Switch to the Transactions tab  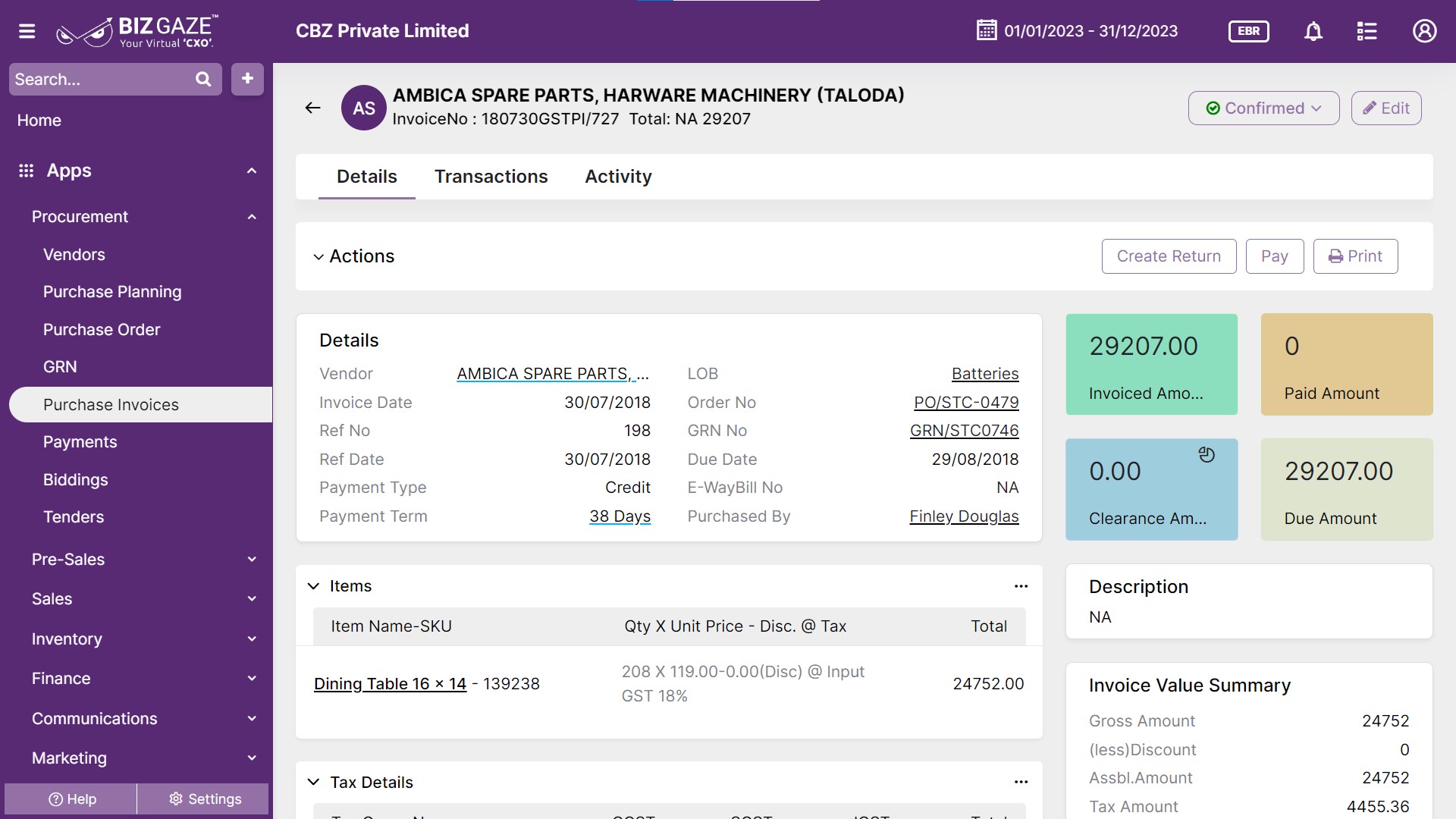(491, 177)
